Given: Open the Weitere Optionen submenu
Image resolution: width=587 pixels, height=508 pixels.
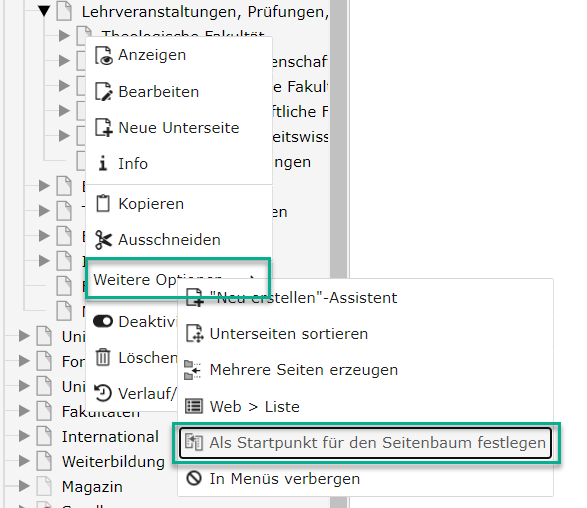Looking at the screenshot, I should 178,278.
